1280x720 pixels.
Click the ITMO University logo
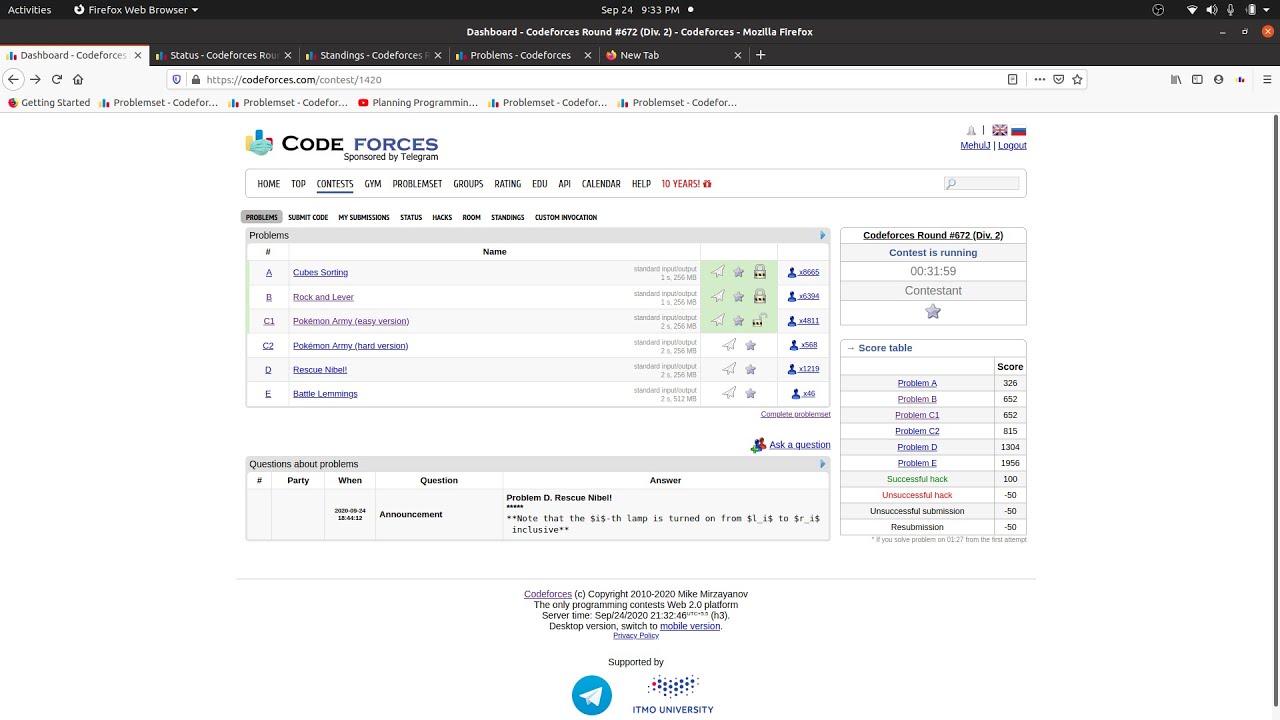673,695
